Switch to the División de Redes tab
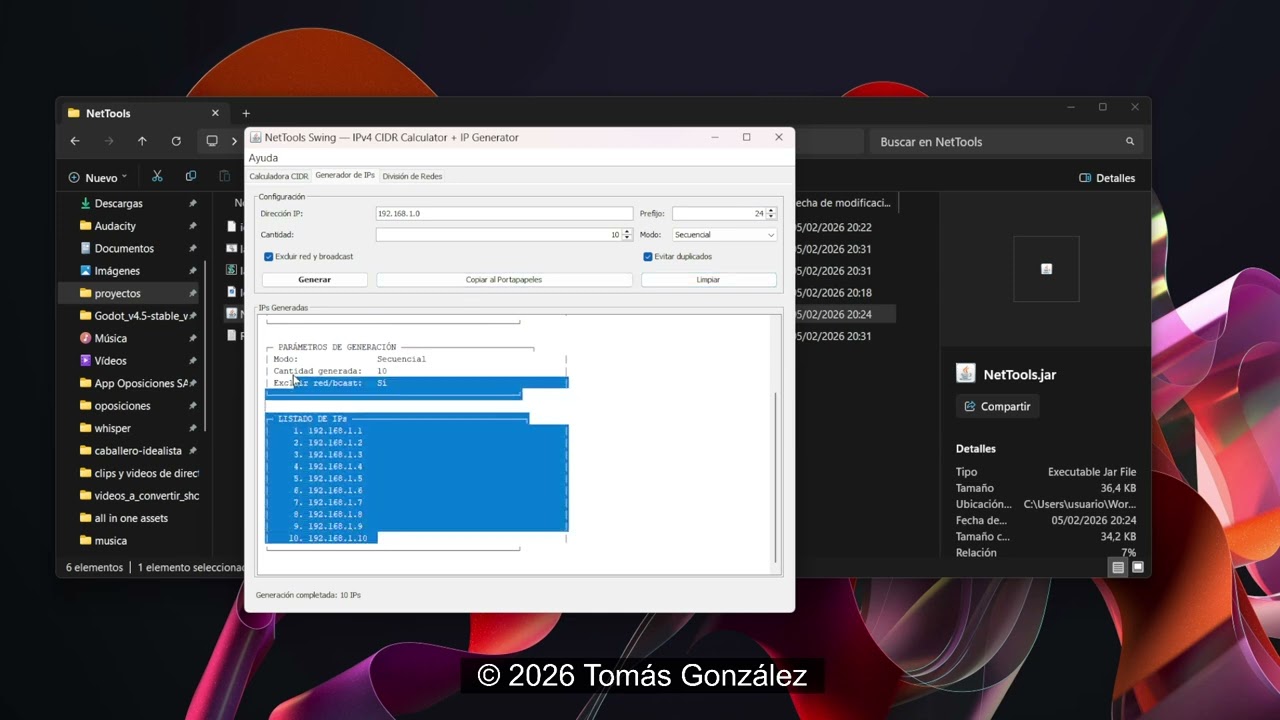The image size is (1280, 720). click(412, 176)
